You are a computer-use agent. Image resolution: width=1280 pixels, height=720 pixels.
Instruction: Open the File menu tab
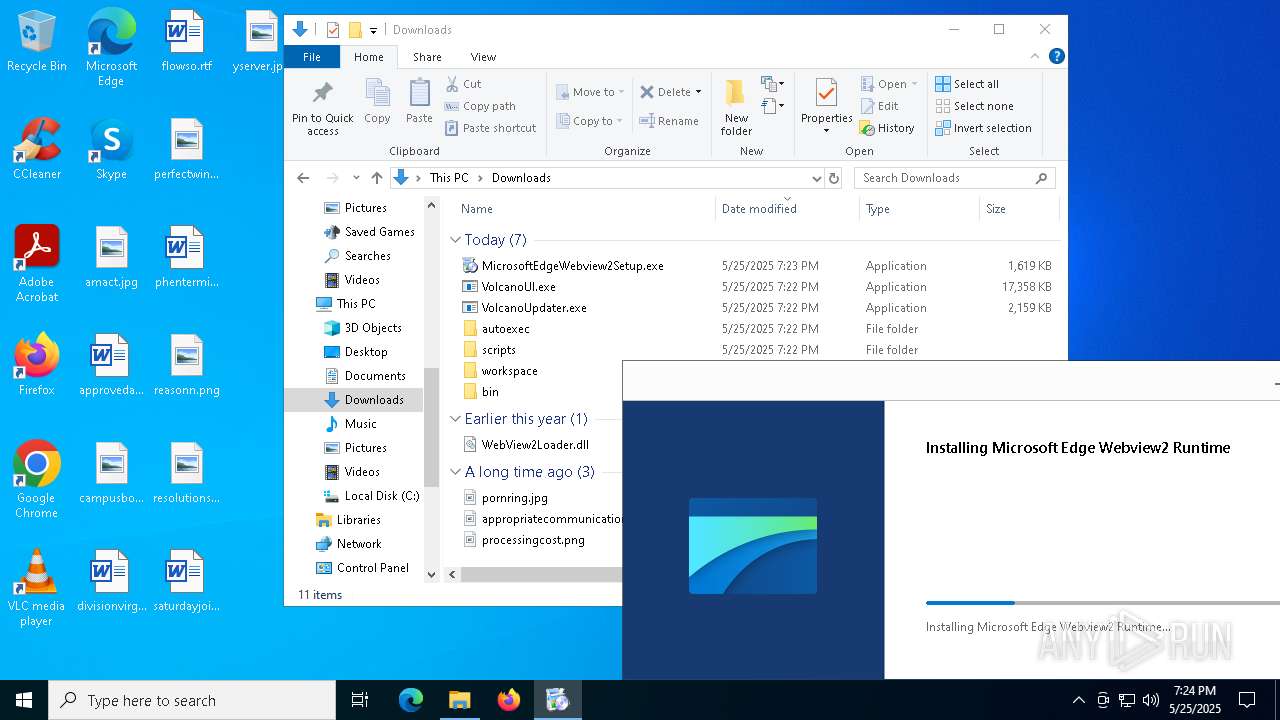pos(312,57)
